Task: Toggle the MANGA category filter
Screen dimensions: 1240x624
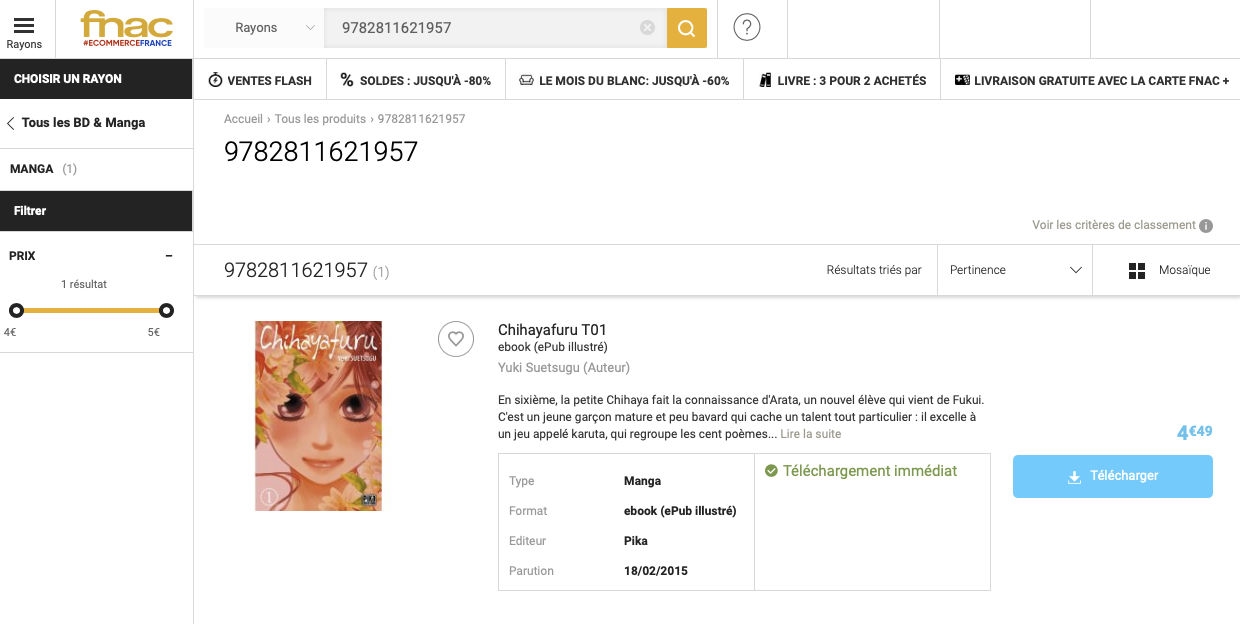Action: 40,169
